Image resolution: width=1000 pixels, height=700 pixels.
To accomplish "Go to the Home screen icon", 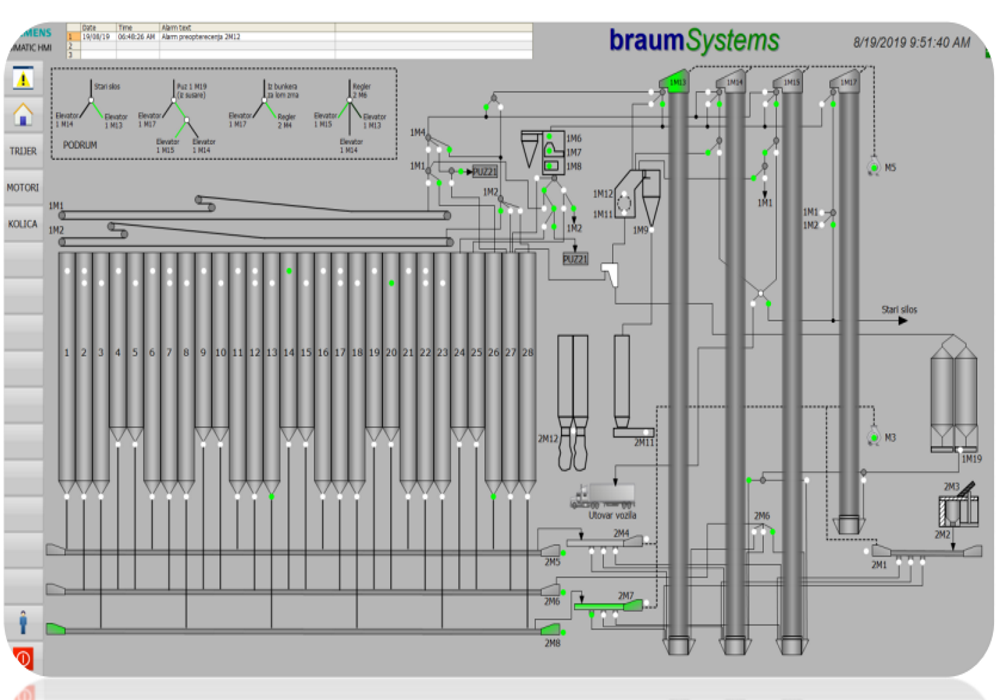I will click(x=22, y=115).
